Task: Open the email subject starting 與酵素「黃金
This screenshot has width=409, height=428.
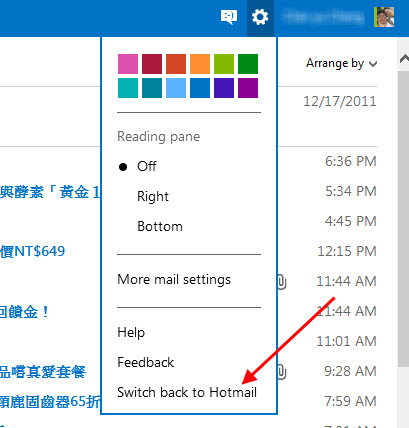Action: tap(50, 192)
